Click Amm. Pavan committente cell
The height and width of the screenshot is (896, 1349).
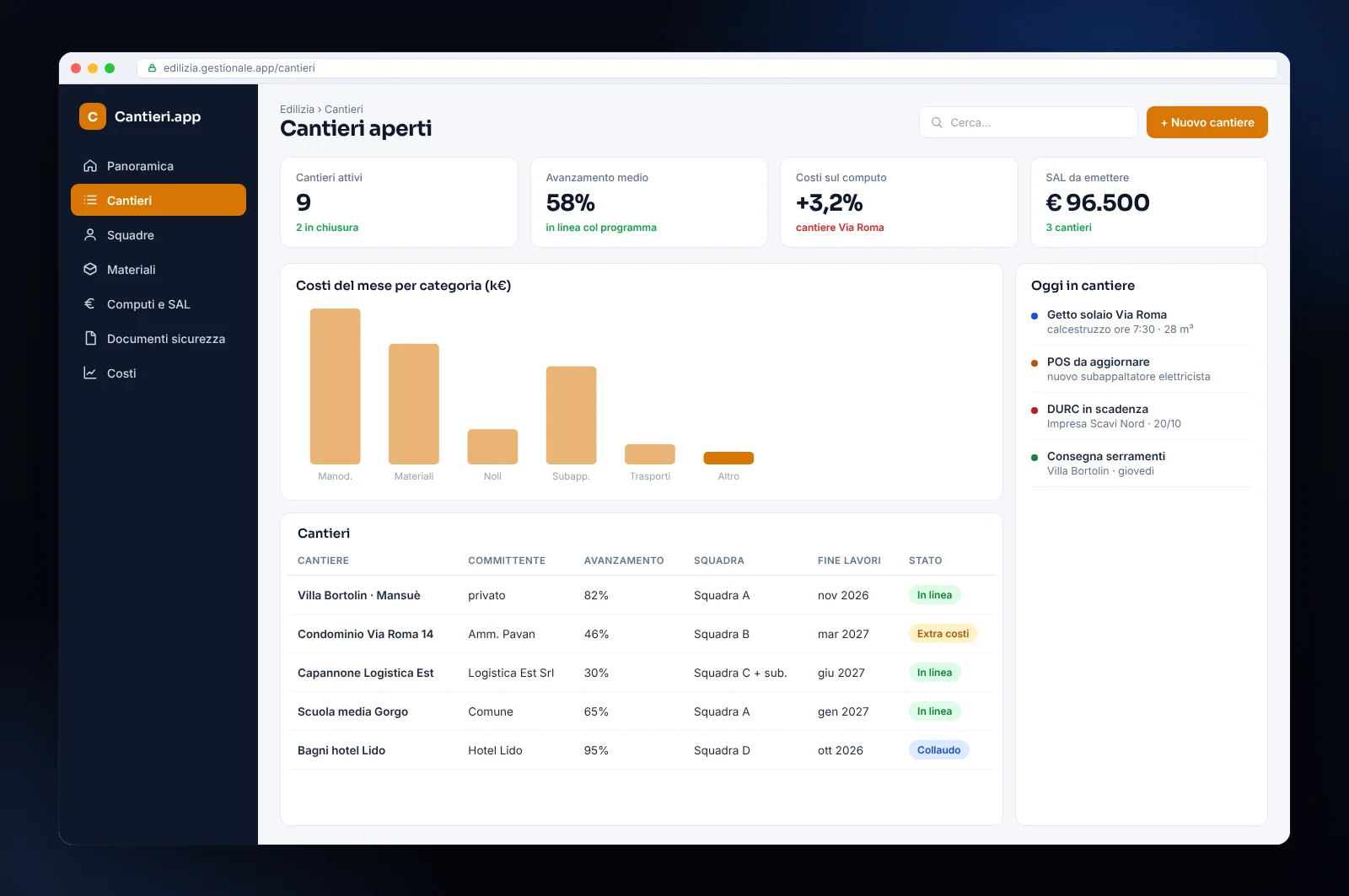pyautogui.click(x=502, y=634)
